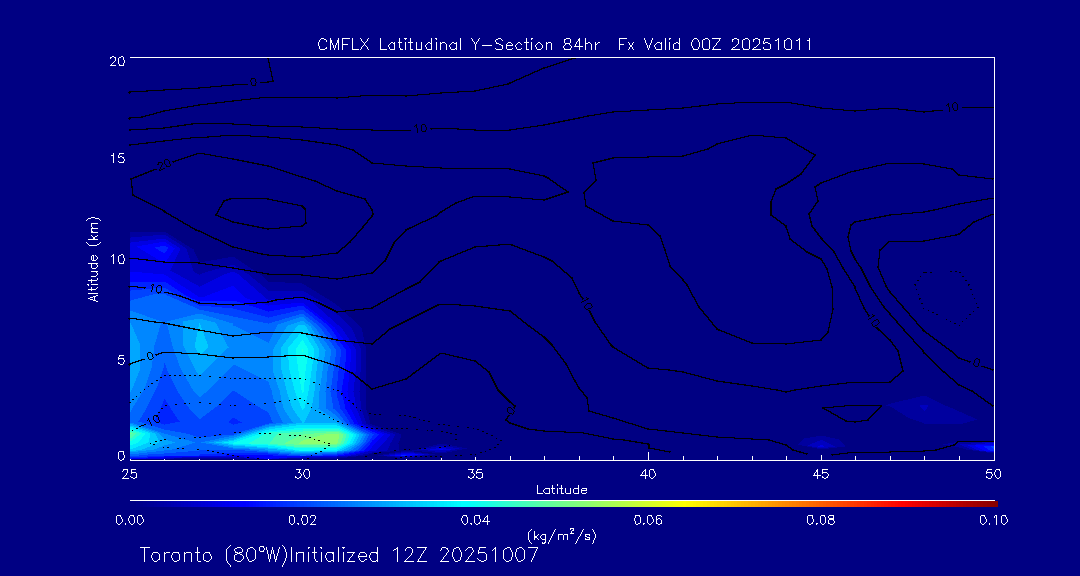Select the 'Altitude (km)' axis label
Image resolution: width=1080 pixels, height=576 pixels.
coord(94,259)
